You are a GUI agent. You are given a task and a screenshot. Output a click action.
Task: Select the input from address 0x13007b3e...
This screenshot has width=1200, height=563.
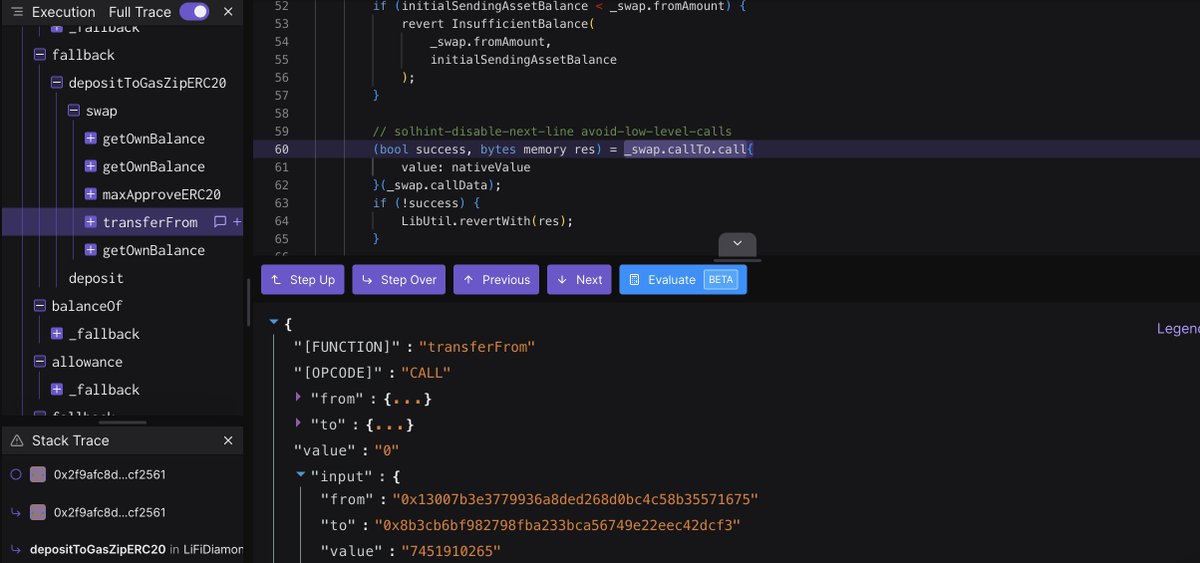pyautogui.click(x=575, y=499)
